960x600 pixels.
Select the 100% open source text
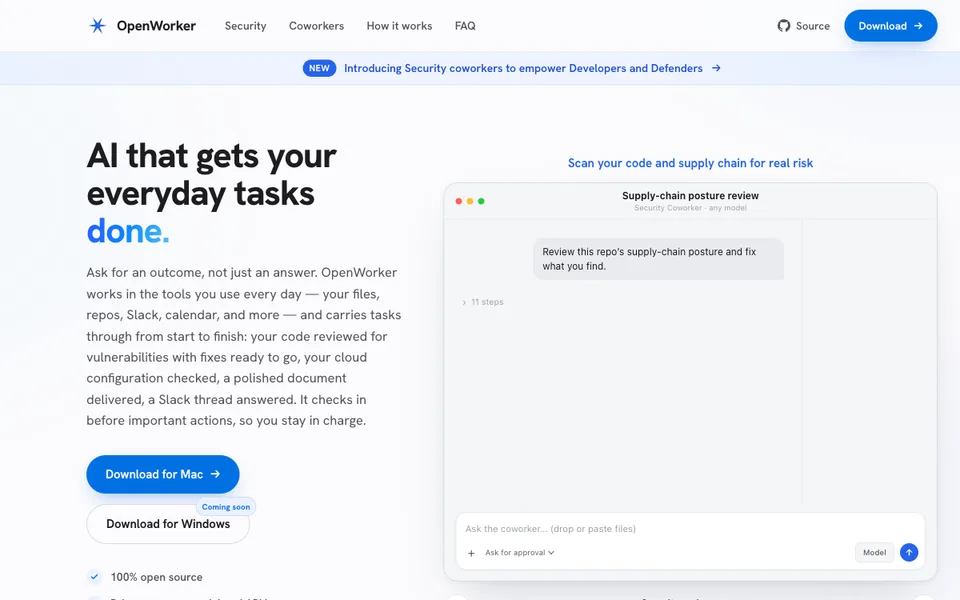click(x=156, y=577)
